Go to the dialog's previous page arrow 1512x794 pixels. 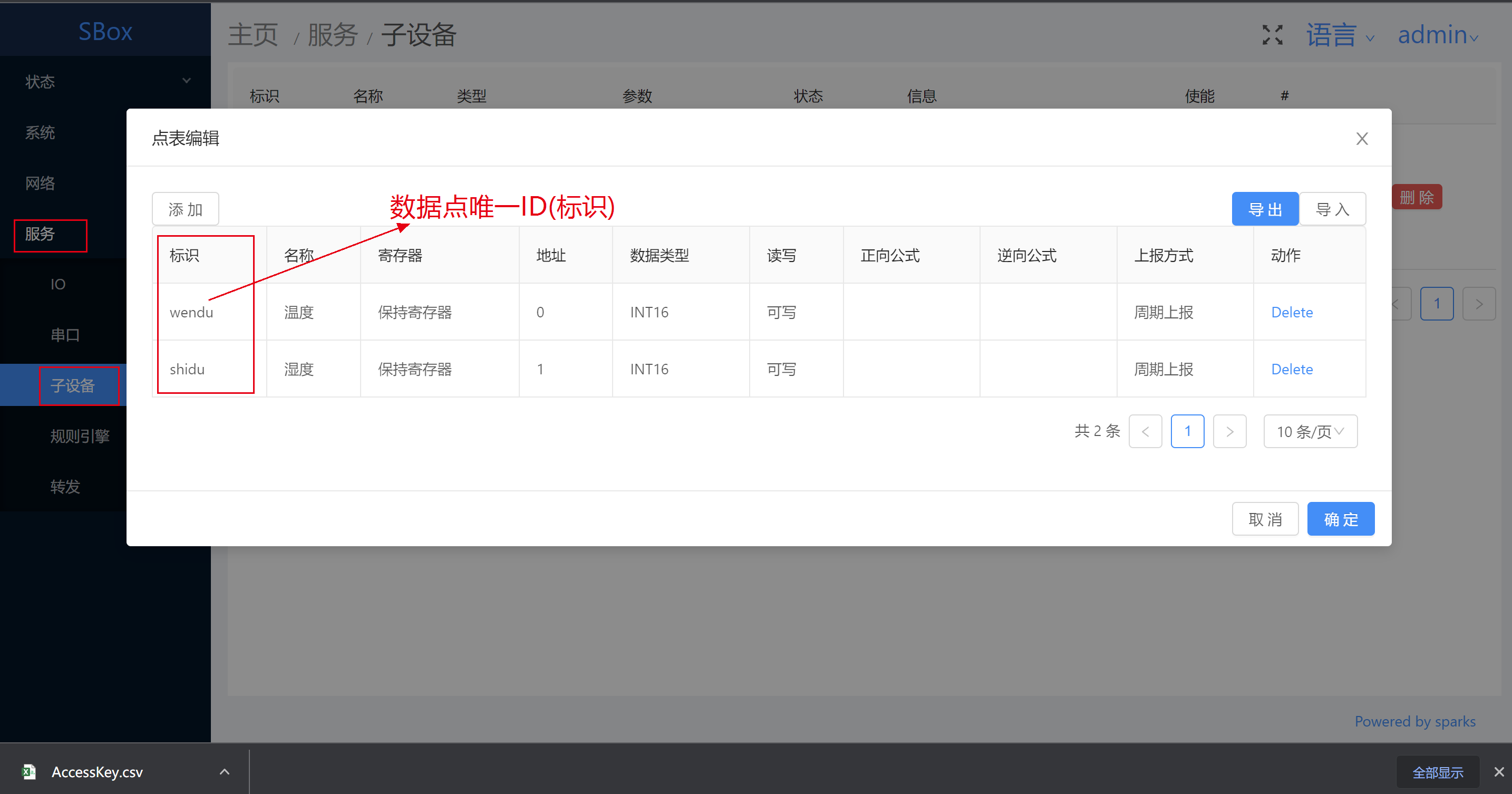click(1145, 431)
